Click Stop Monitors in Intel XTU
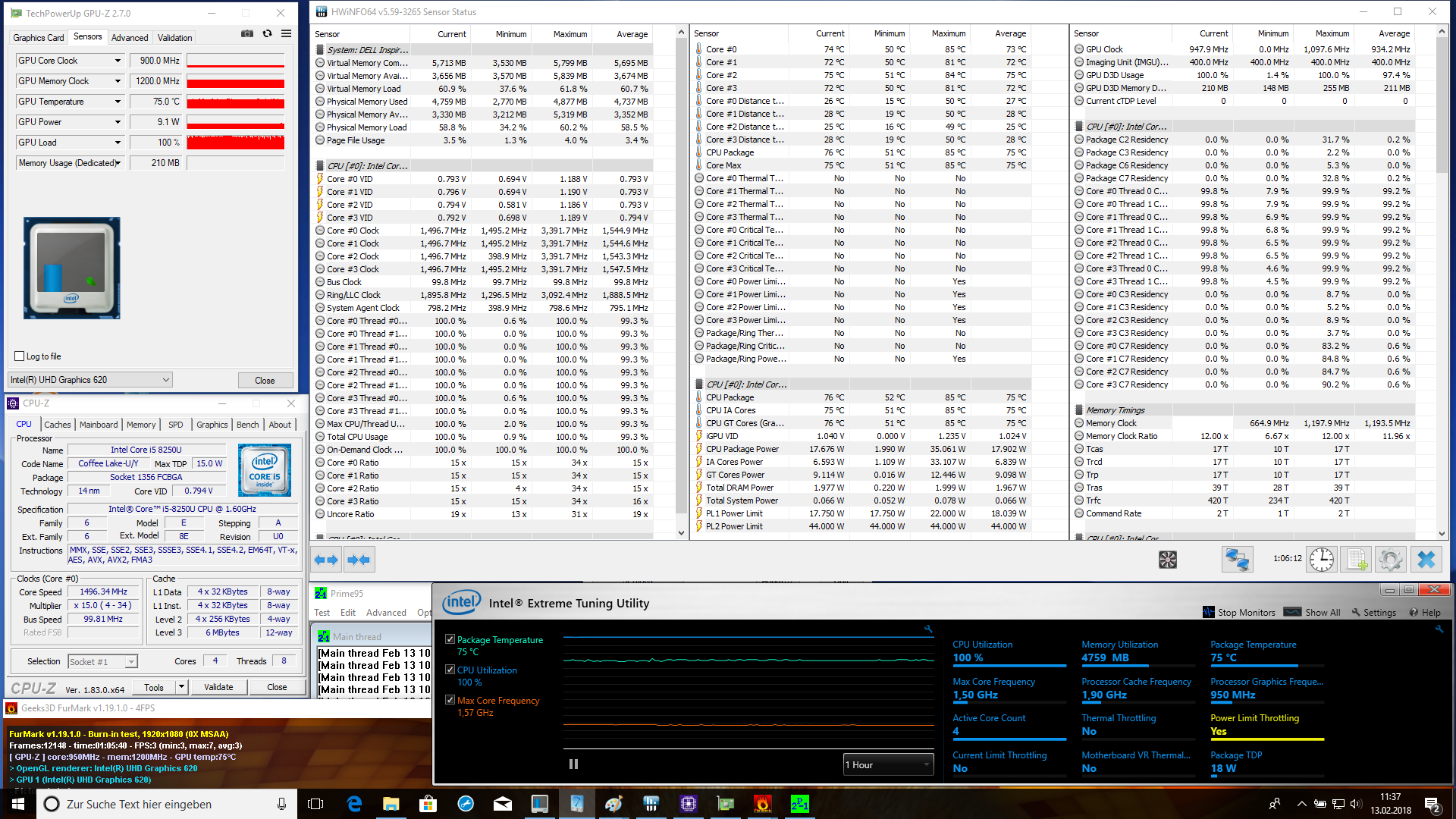This screenshot has width=1456, height=819. (1239, 612)
